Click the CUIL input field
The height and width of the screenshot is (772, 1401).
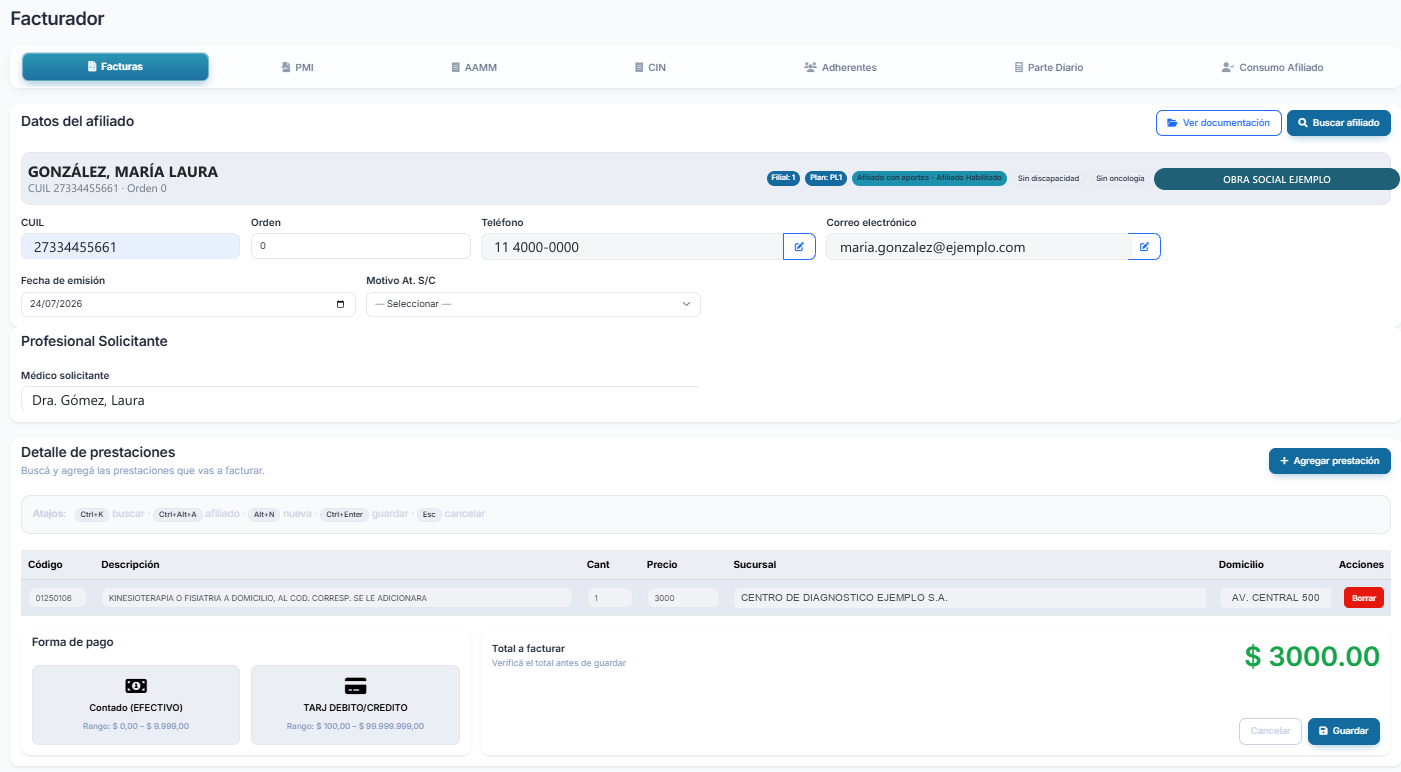click(x=130, y=246)
